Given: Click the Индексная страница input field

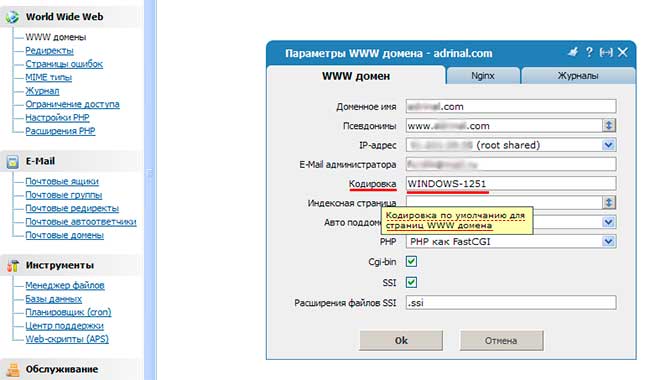Looking at the screenshot, I should (x=504, y=203).
